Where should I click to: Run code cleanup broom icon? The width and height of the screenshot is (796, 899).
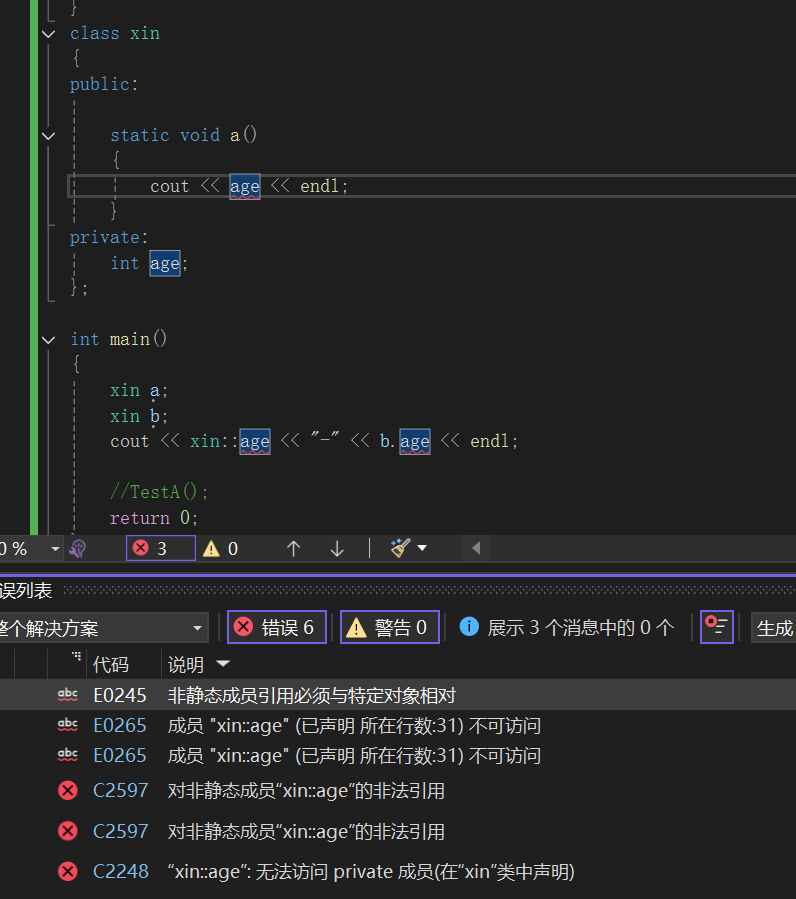coord(400,548)
